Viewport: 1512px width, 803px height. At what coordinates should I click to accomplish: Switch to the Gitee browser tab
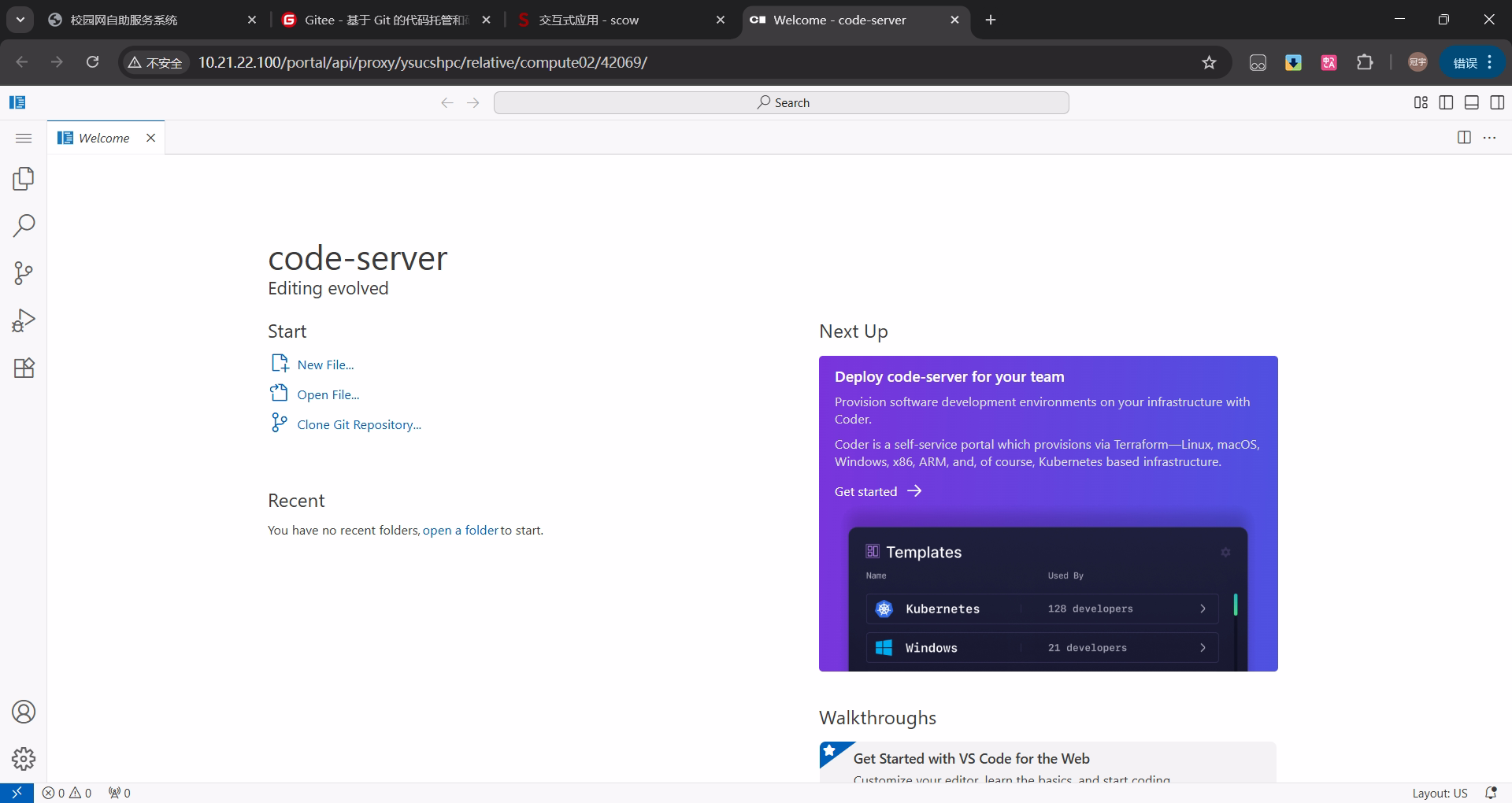378,20
